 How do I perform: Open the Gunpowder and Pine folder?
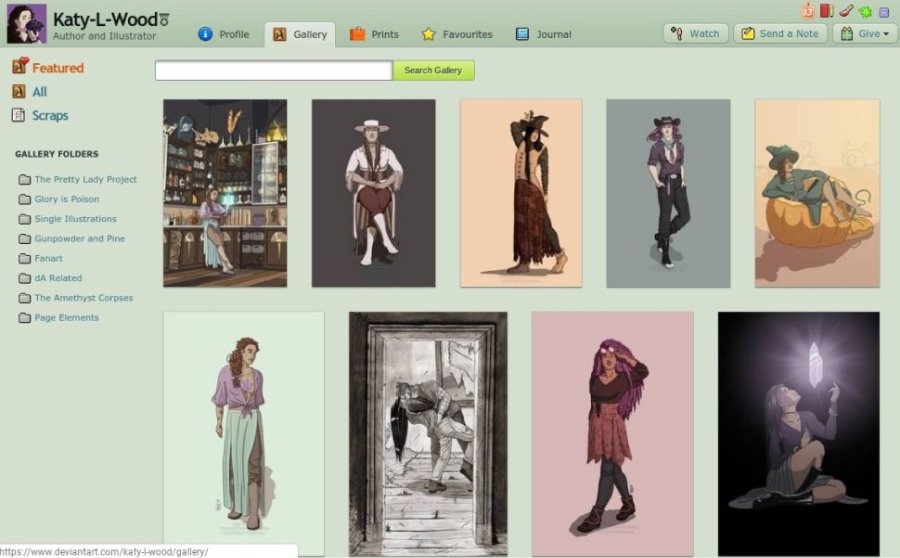coord(79,239)
